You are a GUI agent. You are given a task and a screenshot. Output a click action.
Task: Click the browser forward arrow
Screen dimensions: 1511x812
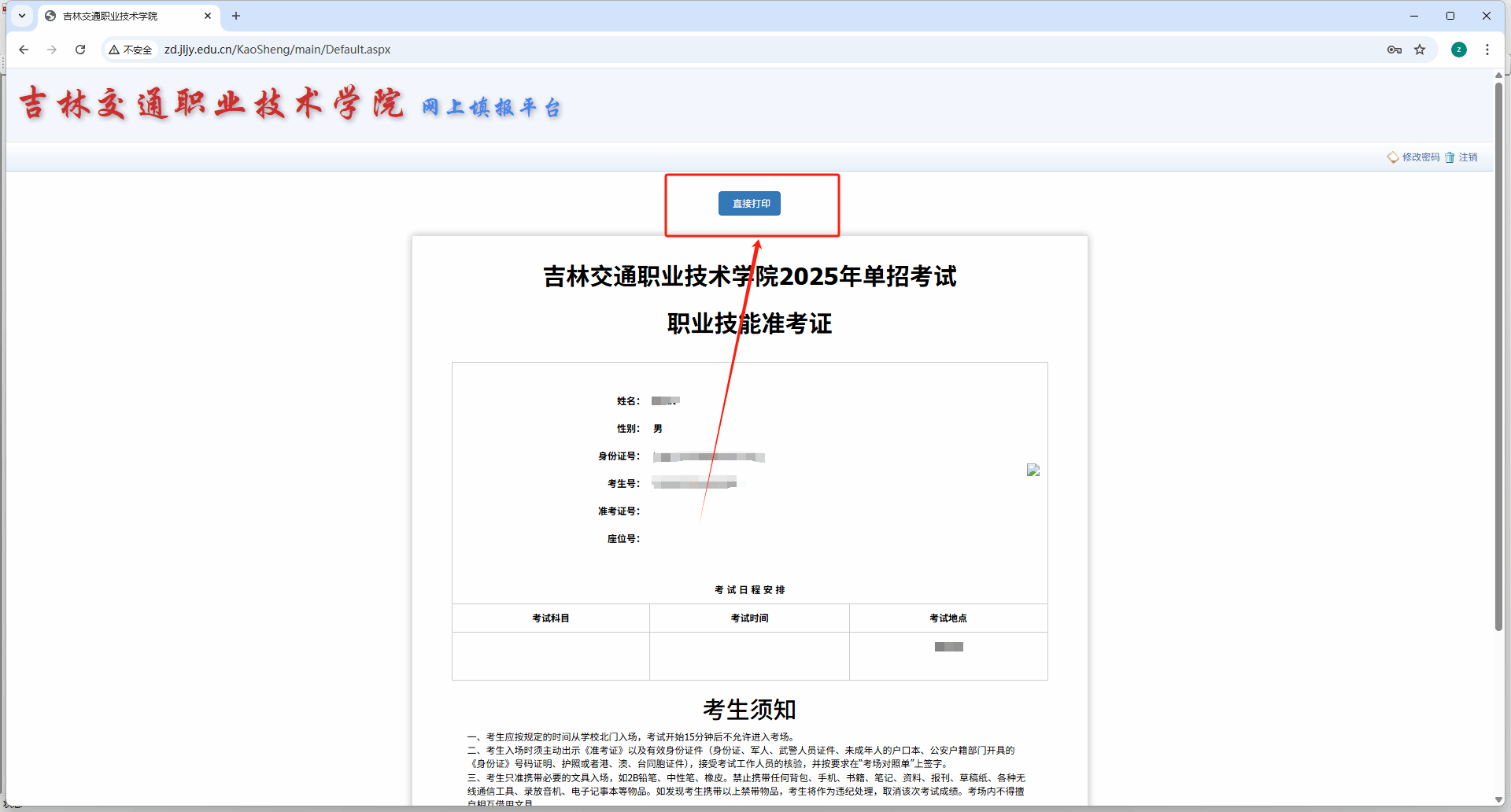point(52,50)
